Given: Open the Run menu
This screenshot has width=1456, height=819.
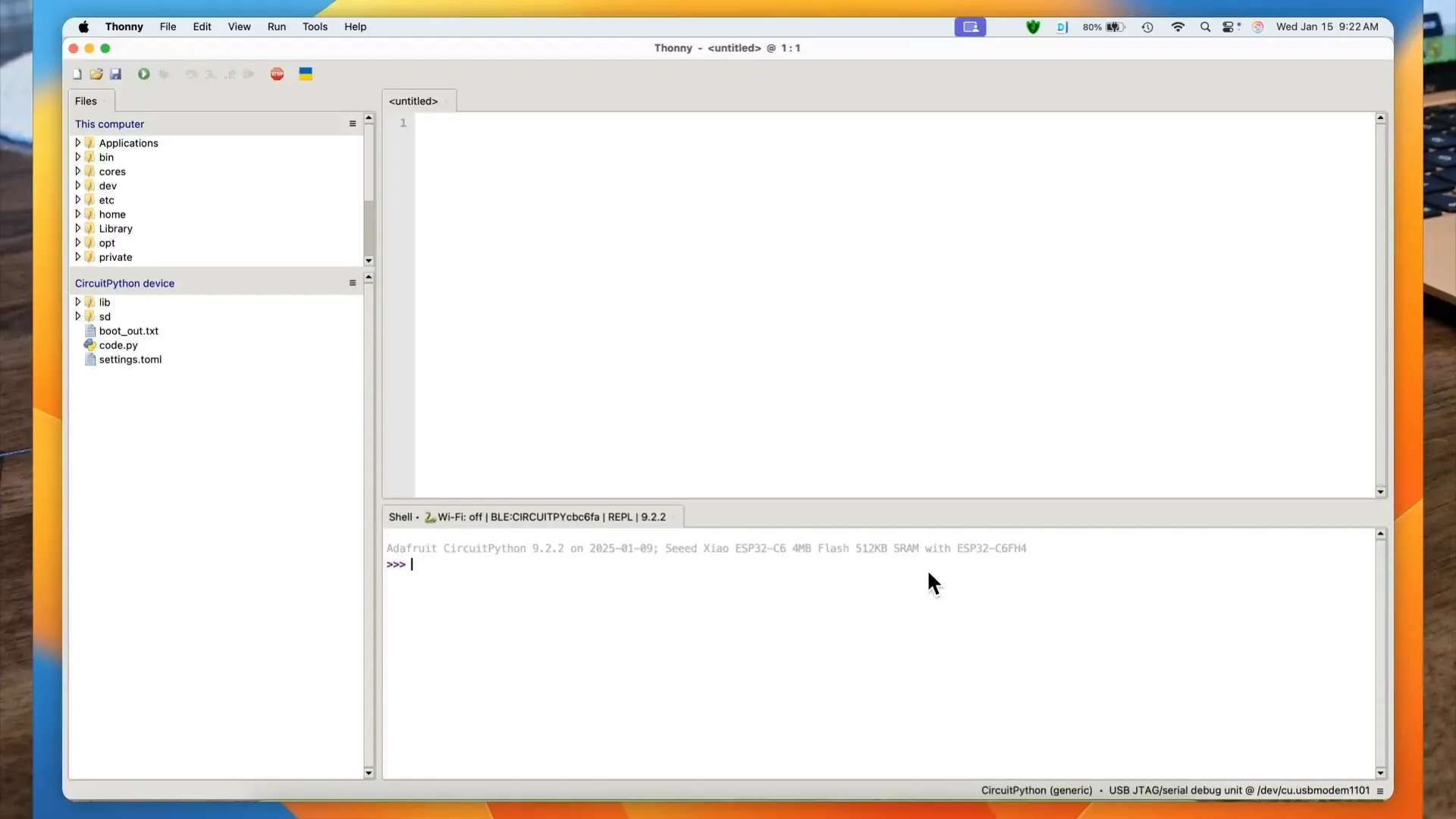Looking at the screenshot, I should [x=277, y=27].
